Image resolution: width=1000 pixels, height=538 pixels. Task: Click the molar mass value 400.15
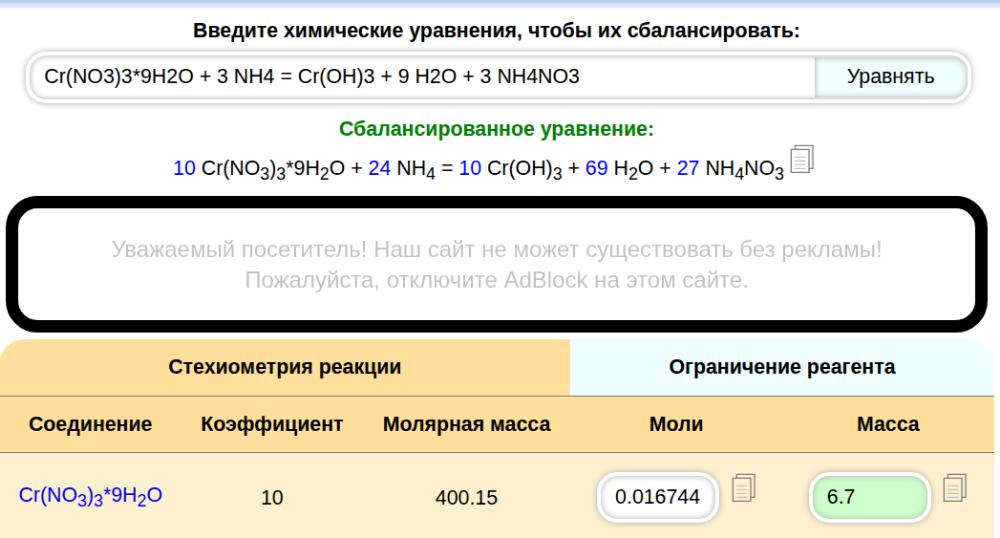pos(466,496)
